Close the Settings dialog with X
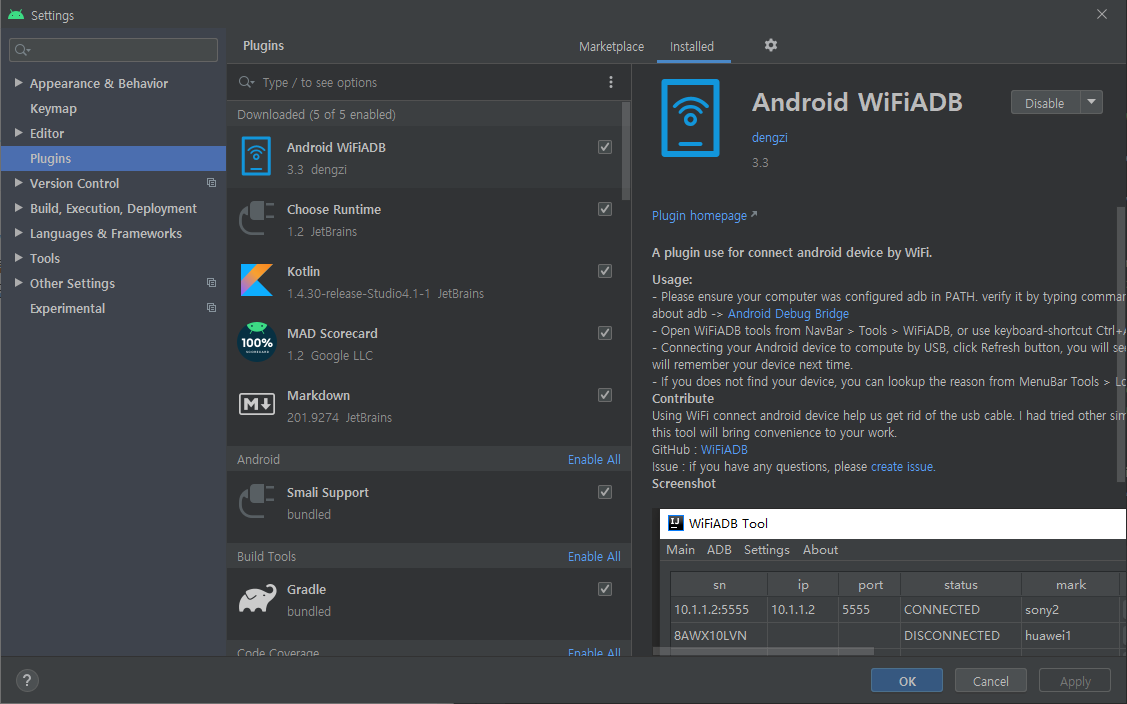This screenshot has height=704, width=1127. pos(1102,14)
